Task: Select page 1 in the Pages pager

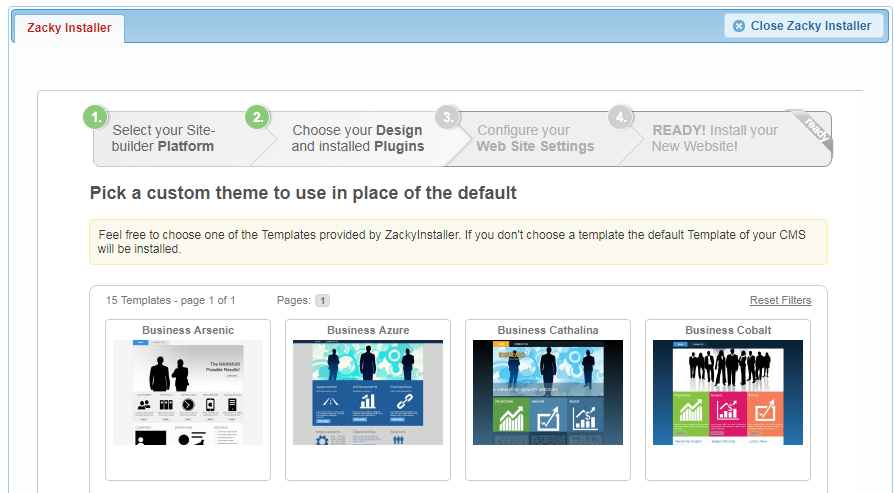Action: pos(322,300)
